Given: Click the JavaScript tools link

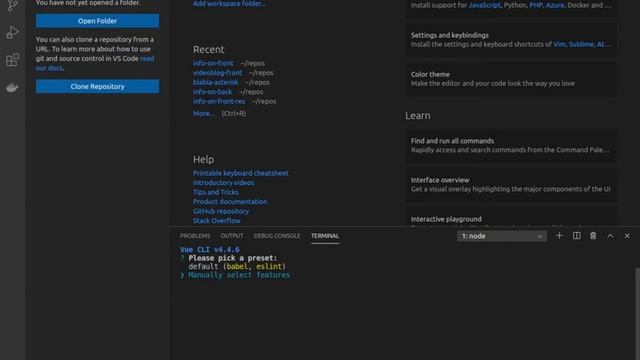Looking at the screenshot, I should 484,5.
